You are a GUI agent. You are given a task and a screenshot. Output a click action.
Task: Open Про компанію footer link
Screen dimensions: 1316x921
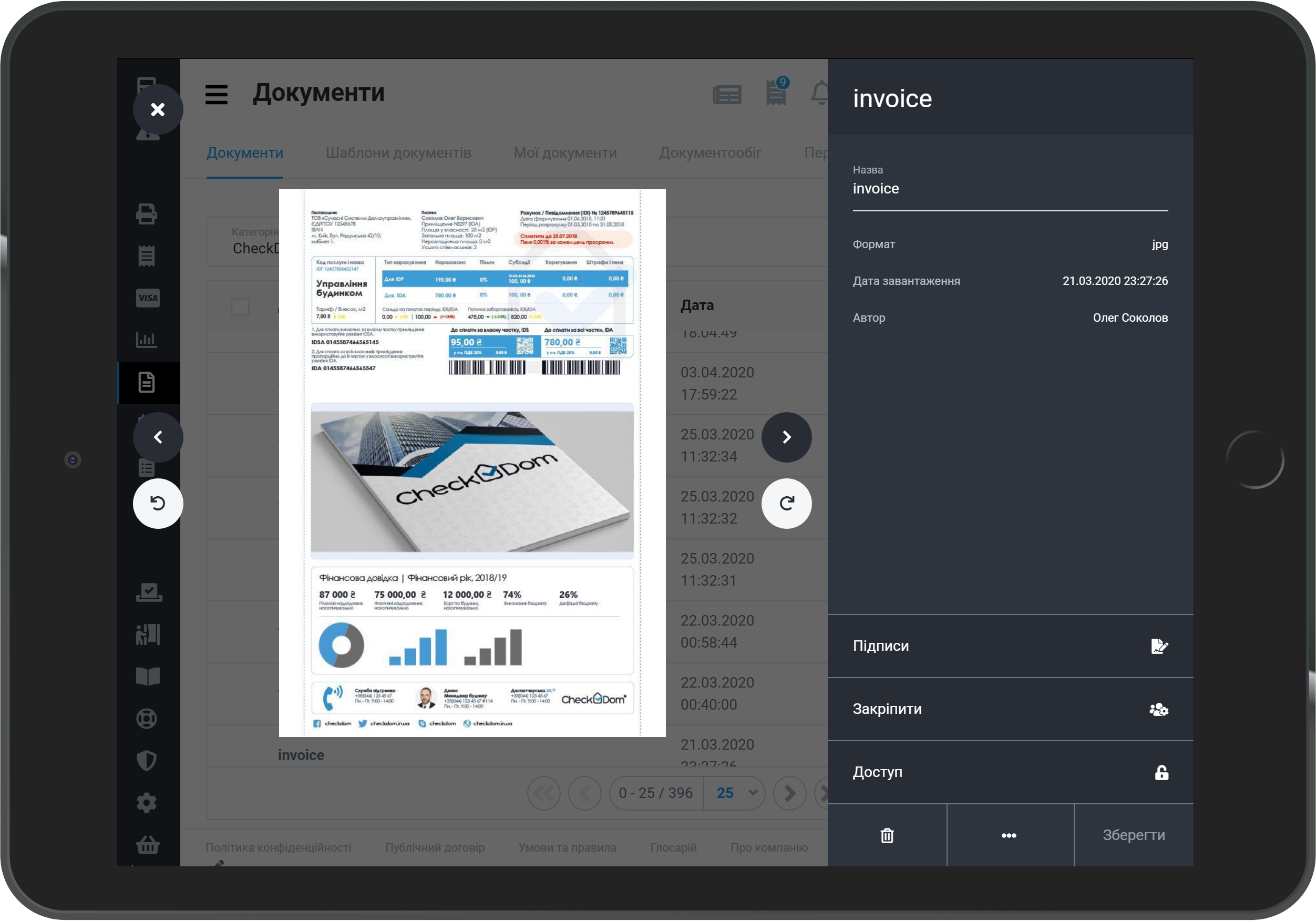coord(769,847)
